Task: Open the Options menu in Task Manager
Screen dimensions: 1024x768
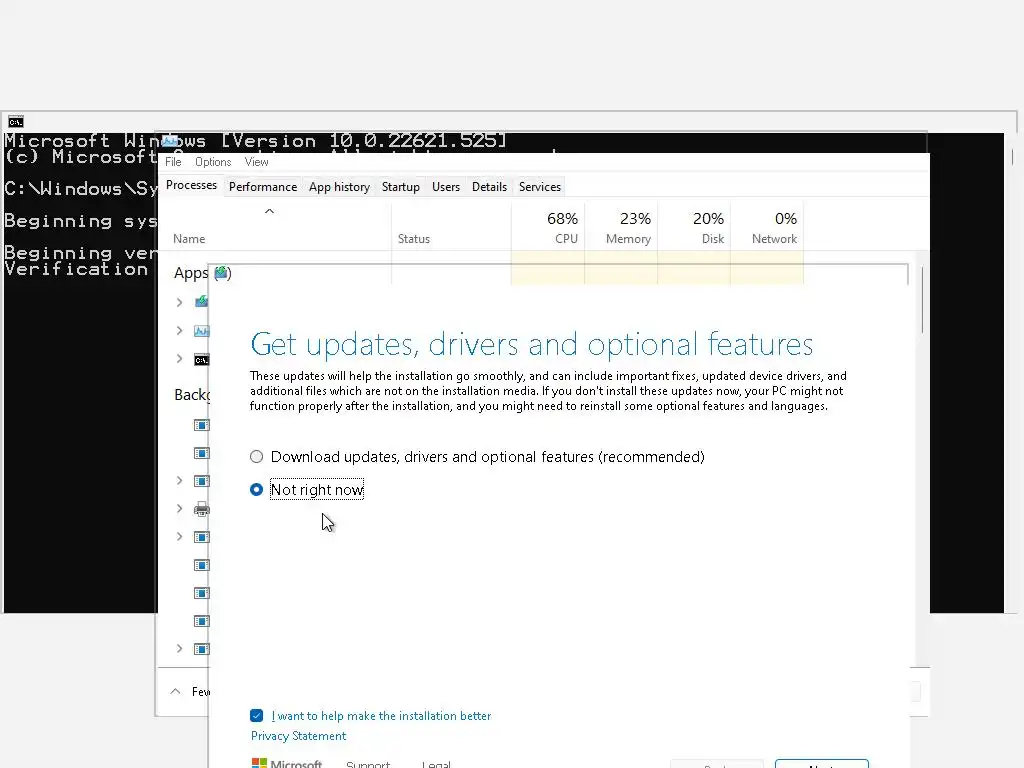Action: pos(213,162)
